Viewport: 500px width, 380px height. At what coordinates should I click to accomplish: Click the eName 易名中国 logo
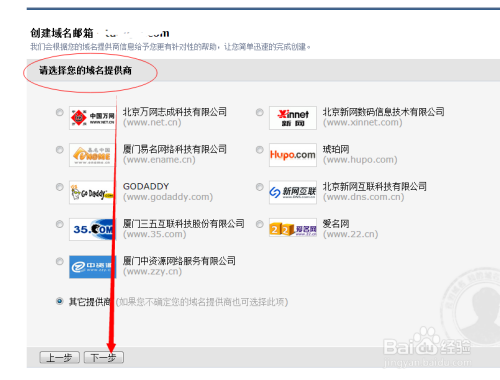click(93, 155)
